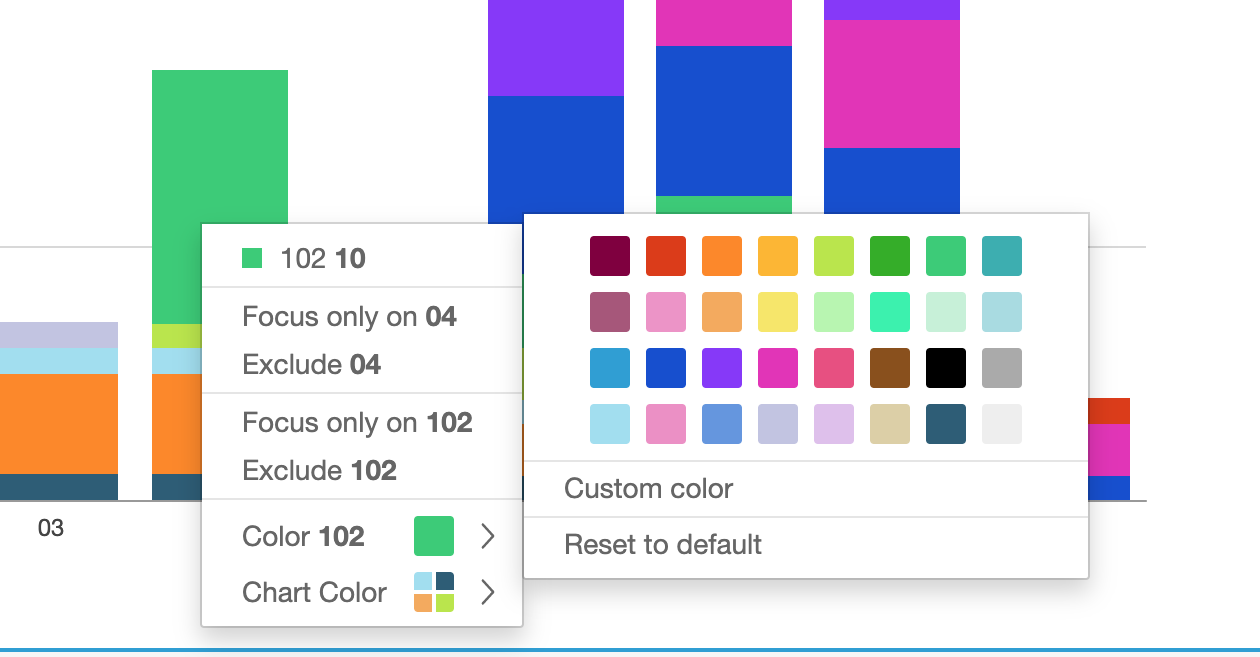Select the teal swatch in top row
Image resolution: width=1260 pixels, height=657 pixels.
click(1002, 256)
